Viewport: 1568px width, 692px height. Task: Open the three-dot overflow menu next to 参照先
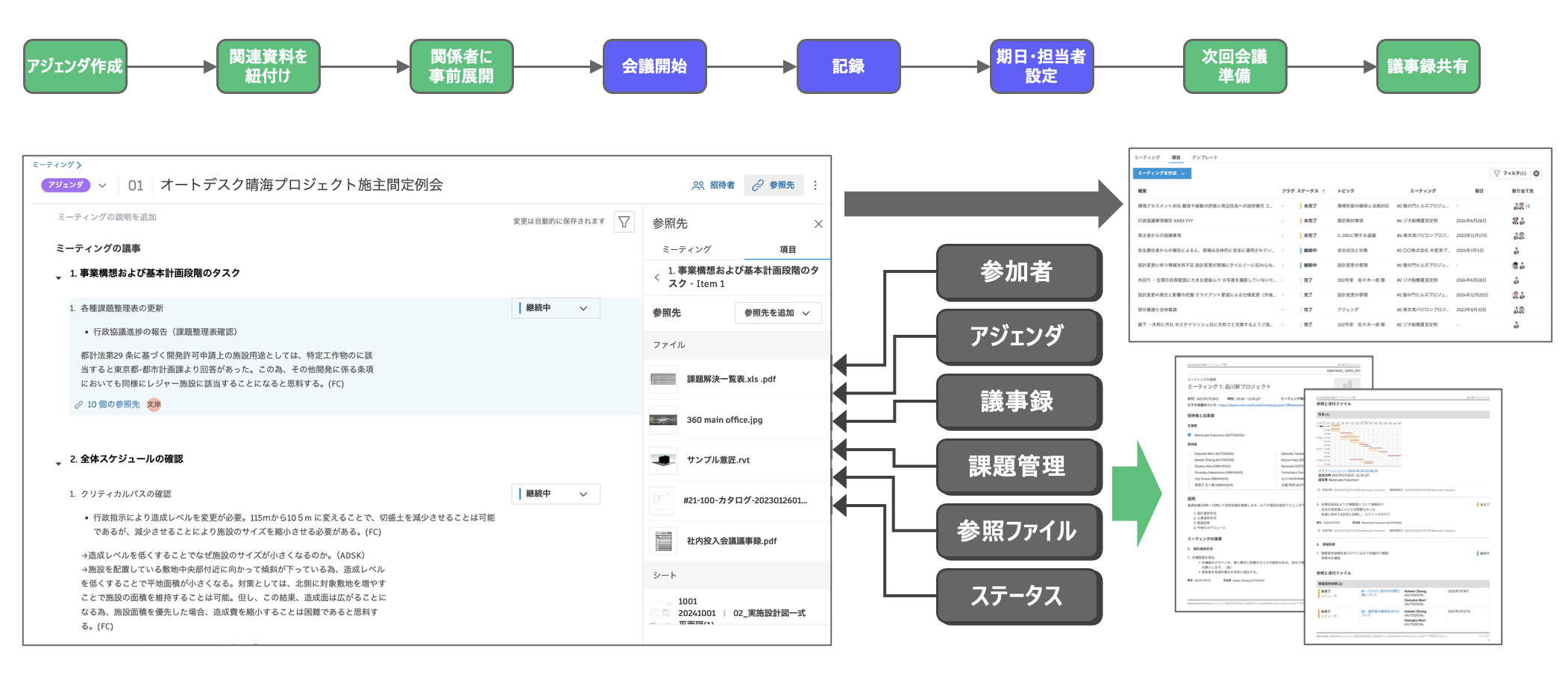click(x=815, y=186)
